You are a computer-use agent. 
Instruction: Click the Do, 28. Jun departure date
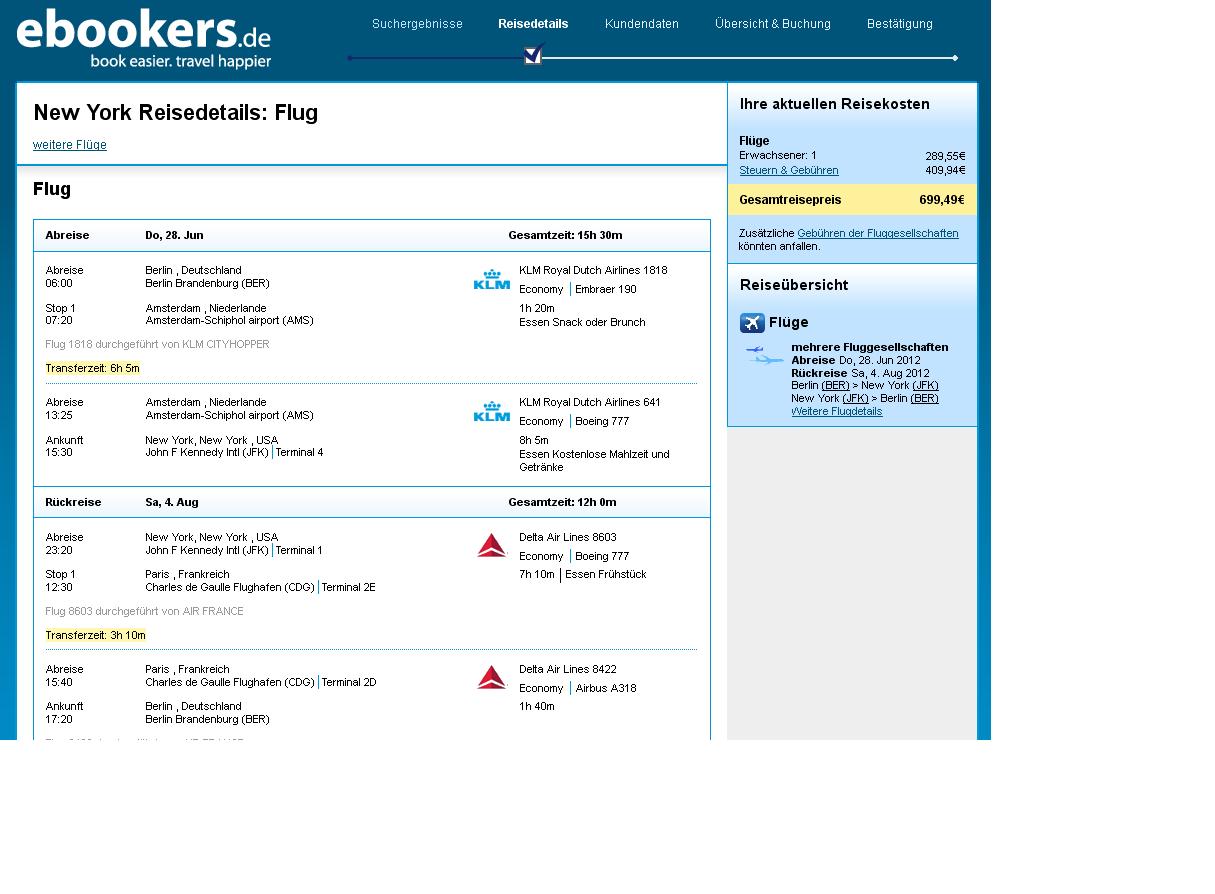tap(174, 235)
